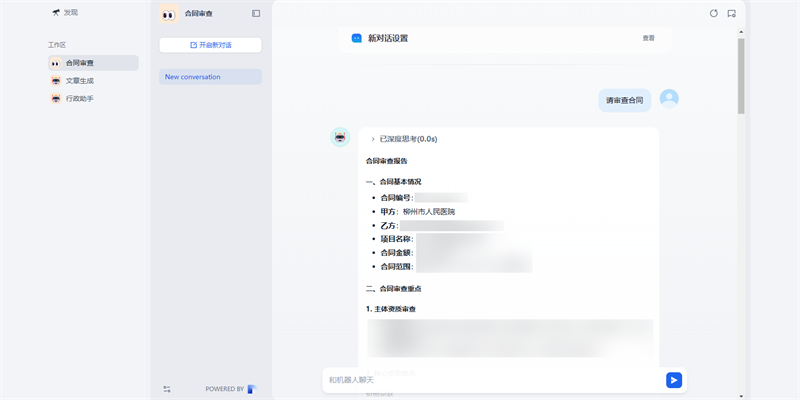Click the 开启新对话 button
Viewport: 800px width, 400px height.
point(210,45)
